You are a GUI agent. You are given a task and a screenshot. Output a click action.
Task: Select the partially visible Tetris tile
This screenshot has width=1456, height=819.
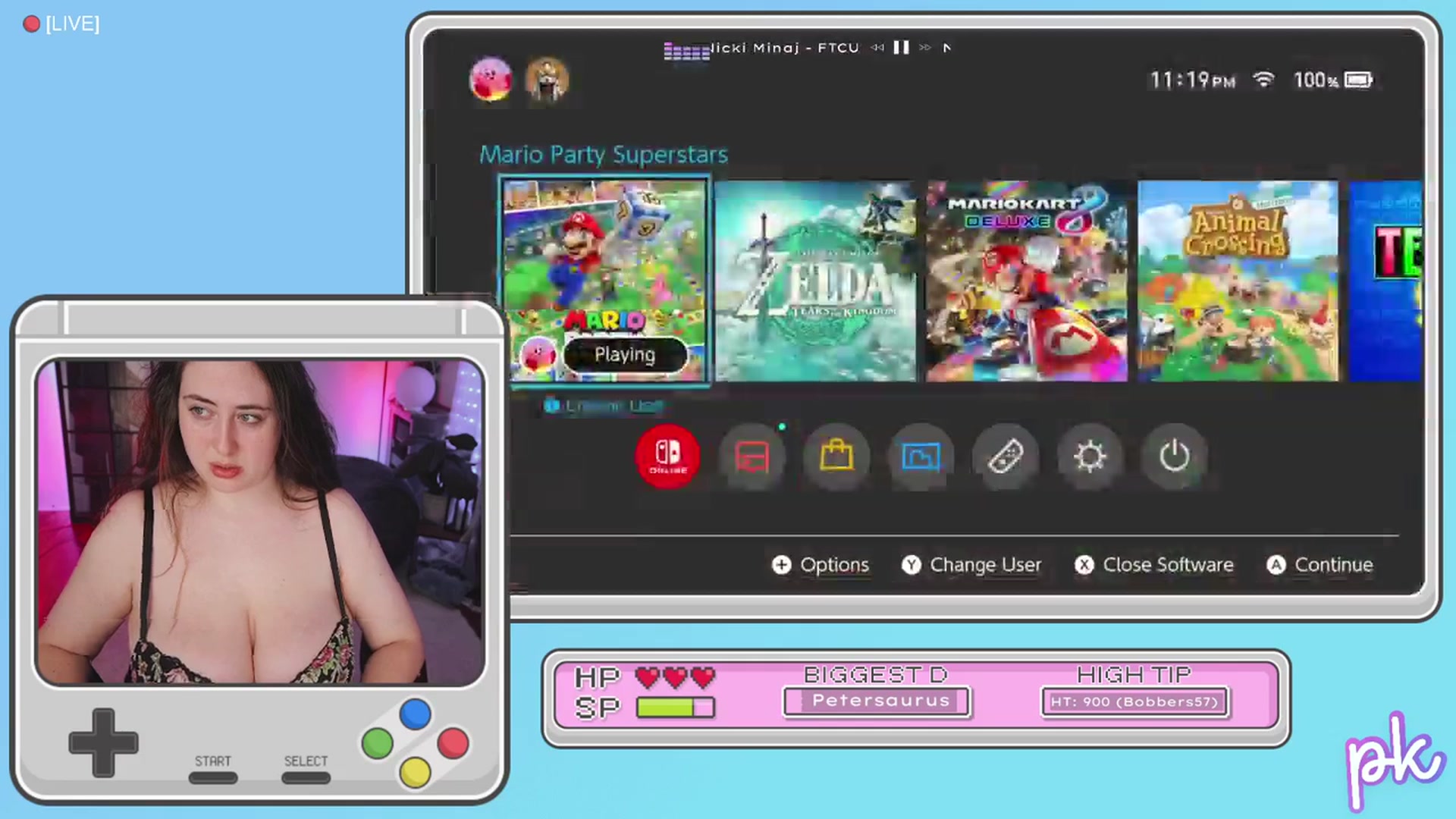tap(1385, 281)
